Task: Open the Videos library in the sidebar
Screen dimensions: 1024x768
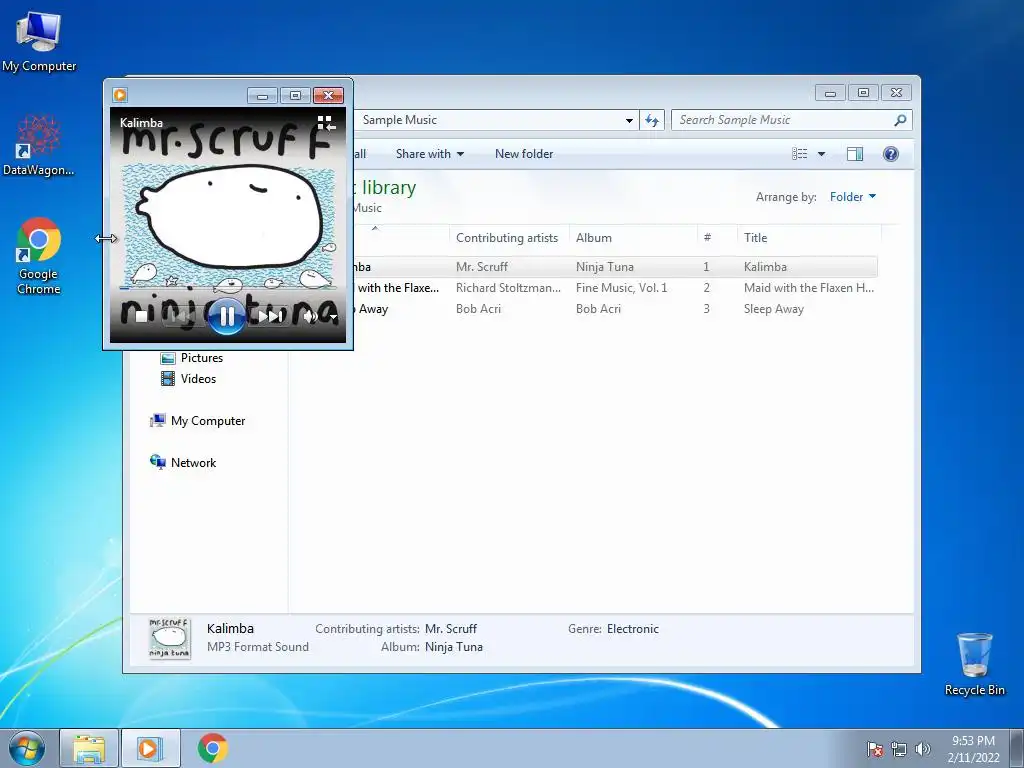Action: click(x=189, y=379)
